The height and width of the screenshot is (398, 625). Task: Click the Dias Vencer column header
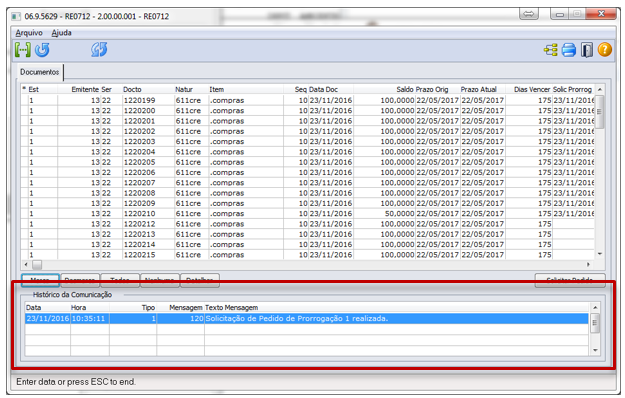[x=532, y=90]
